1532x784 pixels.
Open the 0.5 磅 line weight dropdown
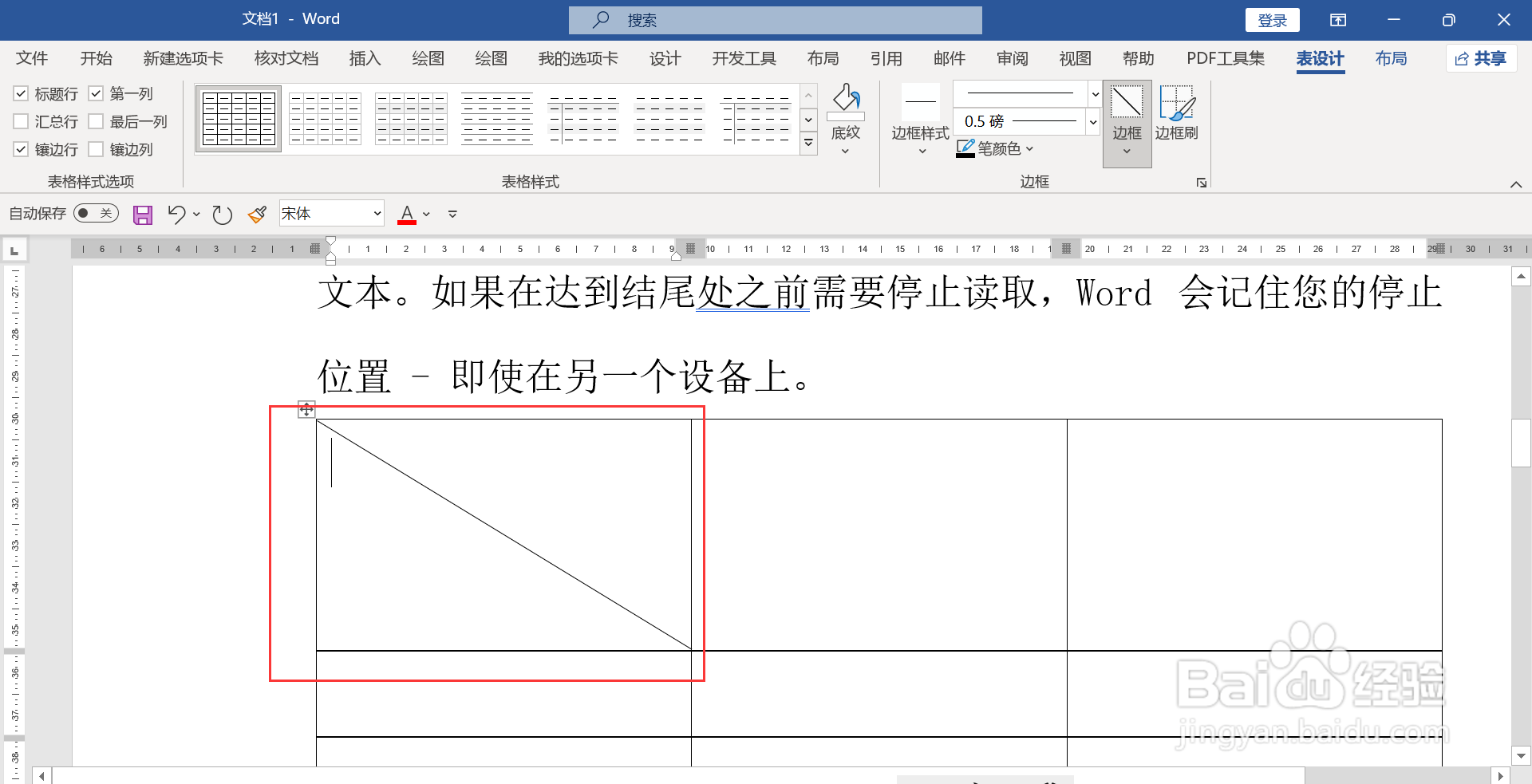point(1092,121)
